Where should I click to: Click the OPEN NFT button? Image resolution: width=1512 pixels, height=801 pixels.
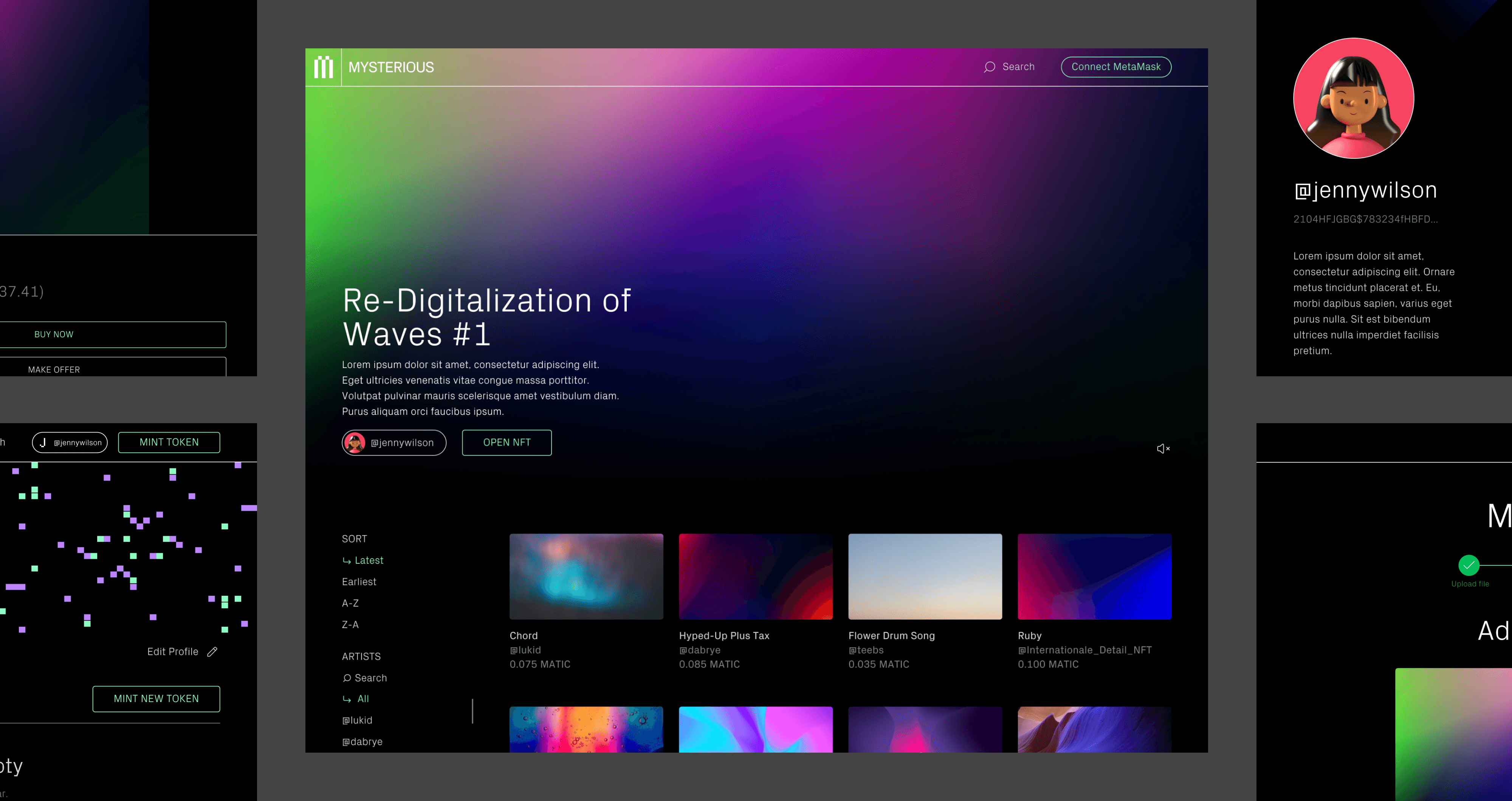tap(507, 442)
